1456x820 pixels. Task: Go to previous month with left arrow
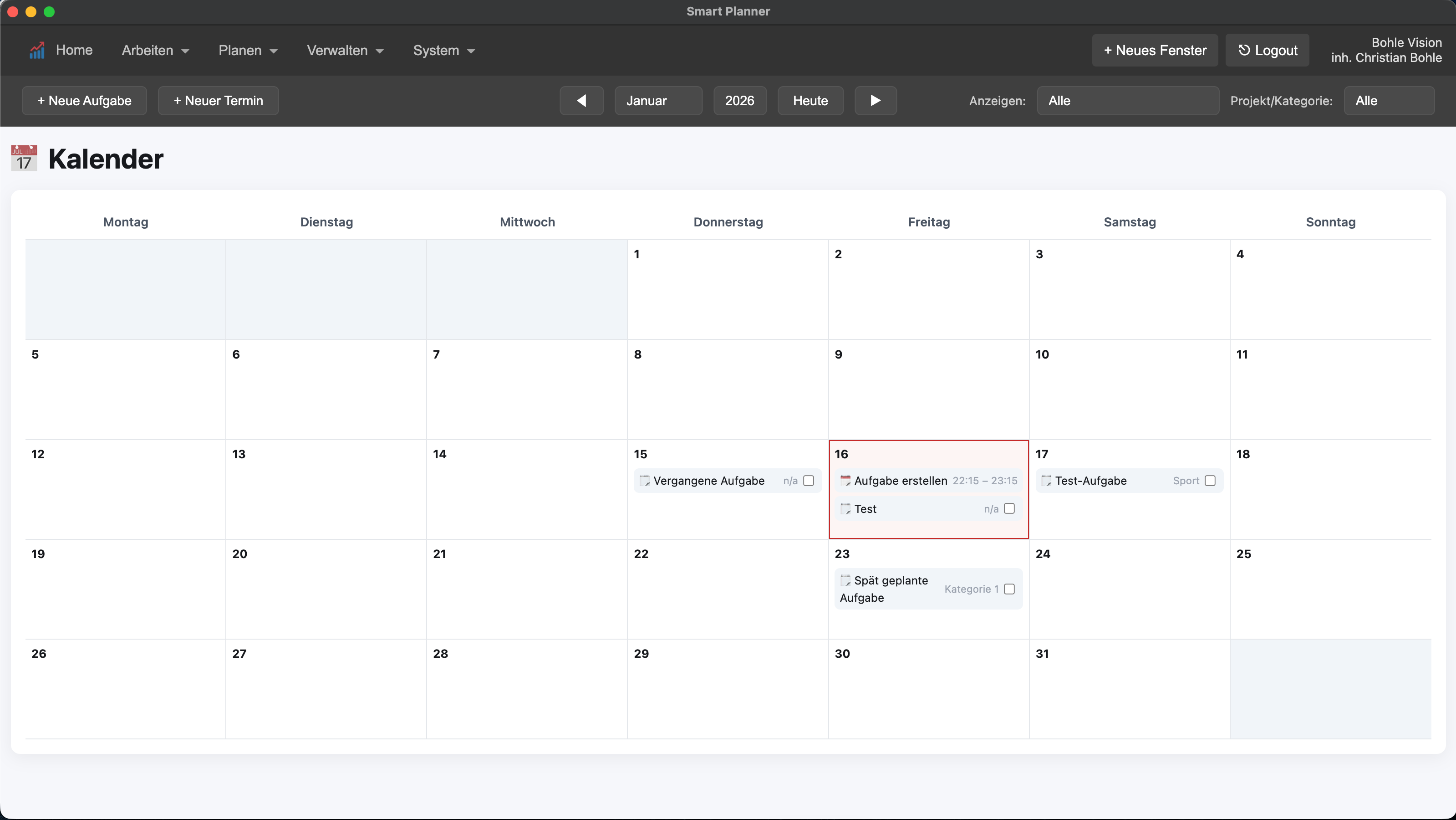point(581,101)
